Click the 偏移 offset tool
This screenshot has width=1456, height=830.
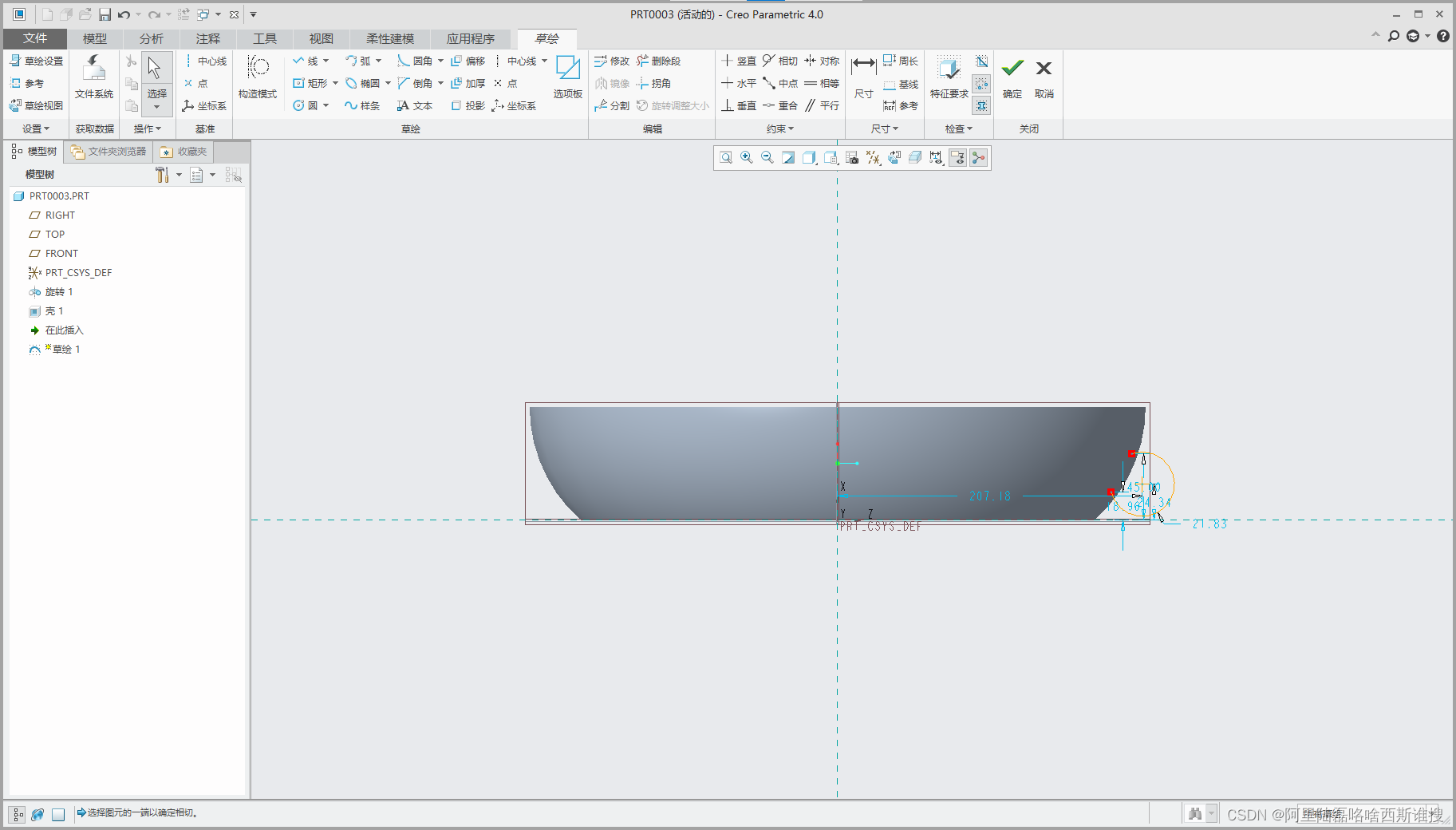[x=468, y=61]
